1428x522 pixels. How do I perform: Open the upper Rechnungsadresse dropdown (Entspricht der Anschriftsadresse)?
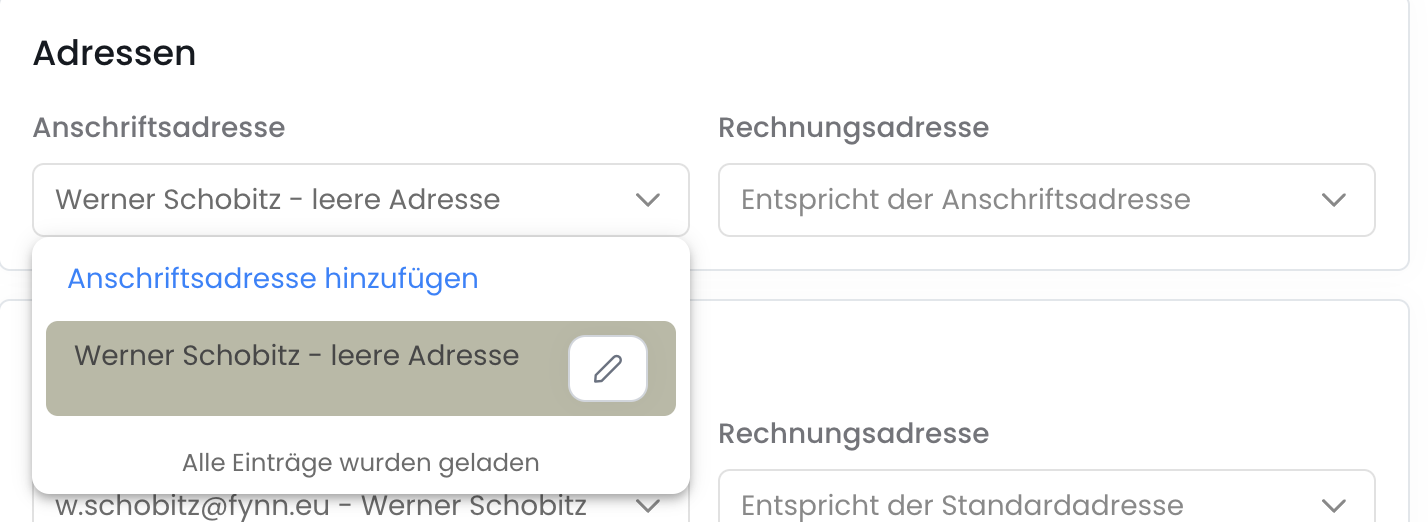click(x=1047, y=200)
